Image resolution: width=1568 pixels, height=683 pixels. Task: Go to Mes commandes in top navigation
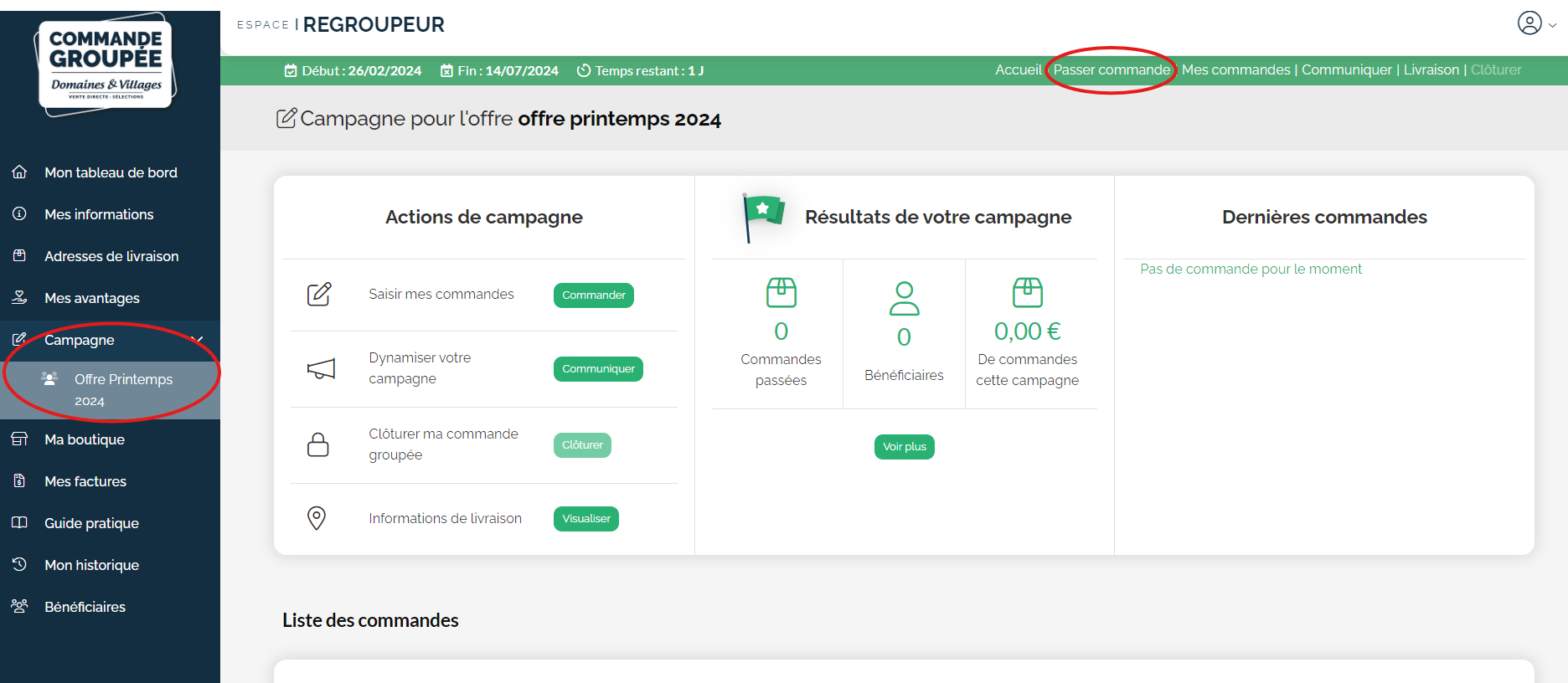point(1235,70)
